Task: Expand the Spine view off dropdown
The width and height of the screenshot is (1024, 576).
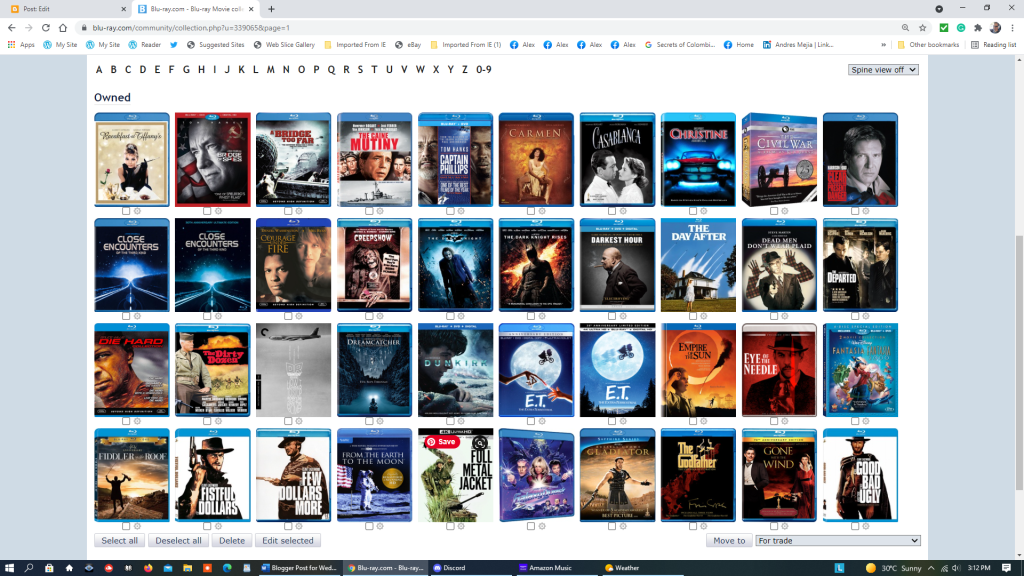Action: [882, 70]
